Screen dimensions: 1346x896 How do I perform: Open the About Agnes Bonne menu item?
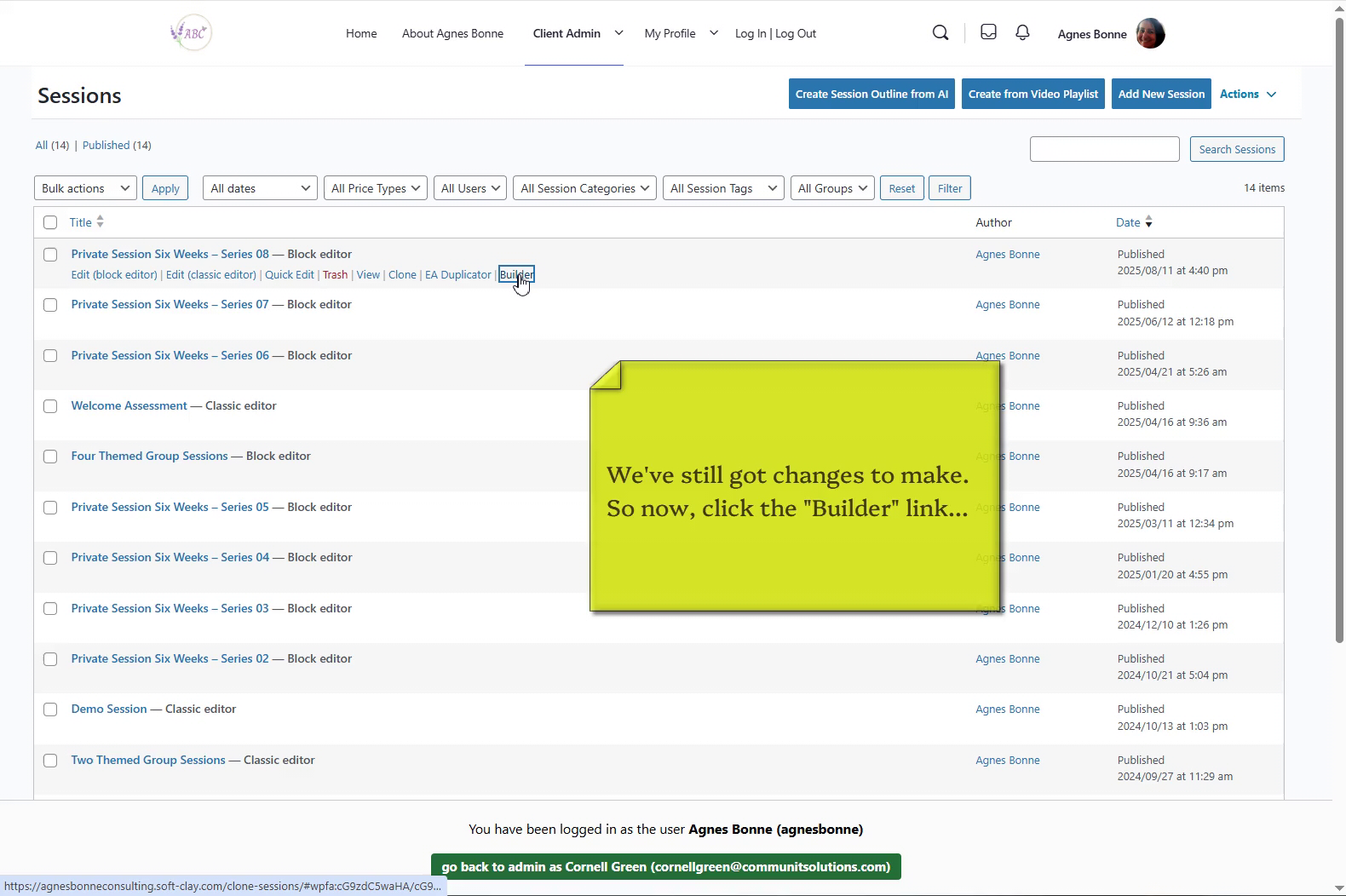(452, 33)
